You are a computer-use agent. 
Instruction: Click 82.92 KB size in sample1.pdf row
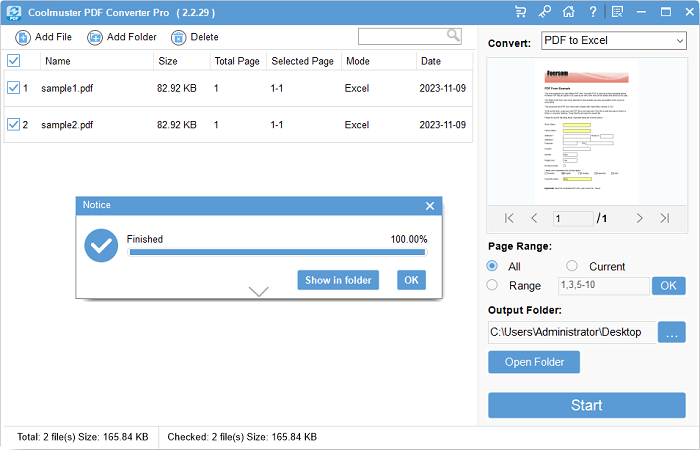point(176,88)
